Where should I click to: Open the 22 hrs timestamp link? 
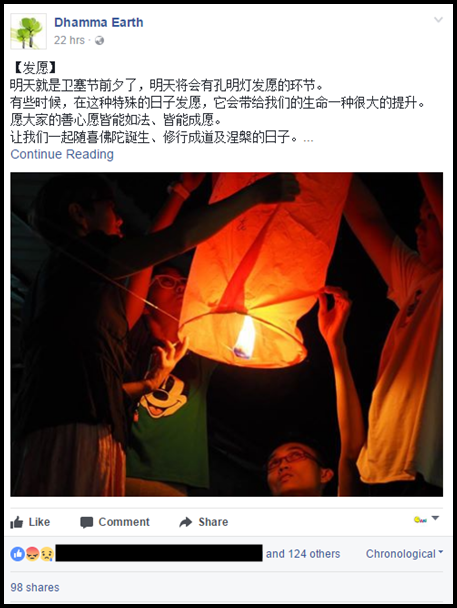69,40
